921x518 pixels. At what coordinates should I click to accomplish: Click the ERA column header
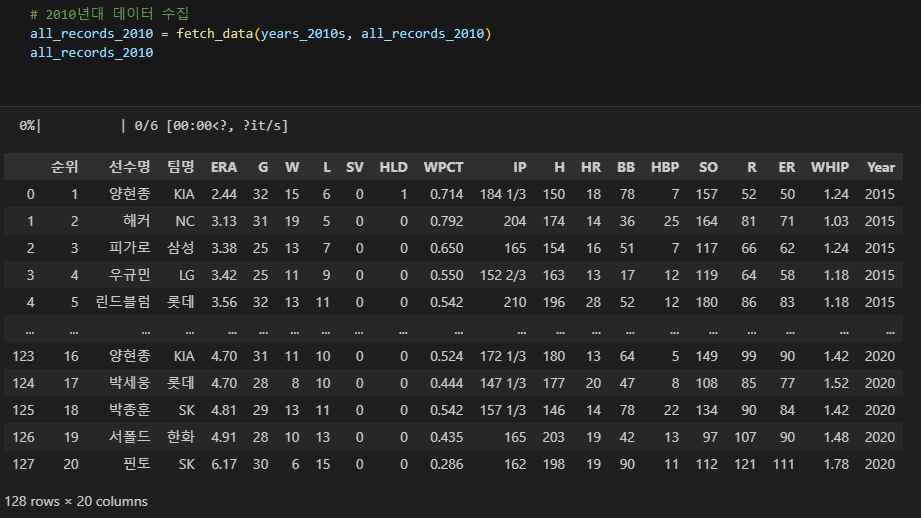click(224, 167)
